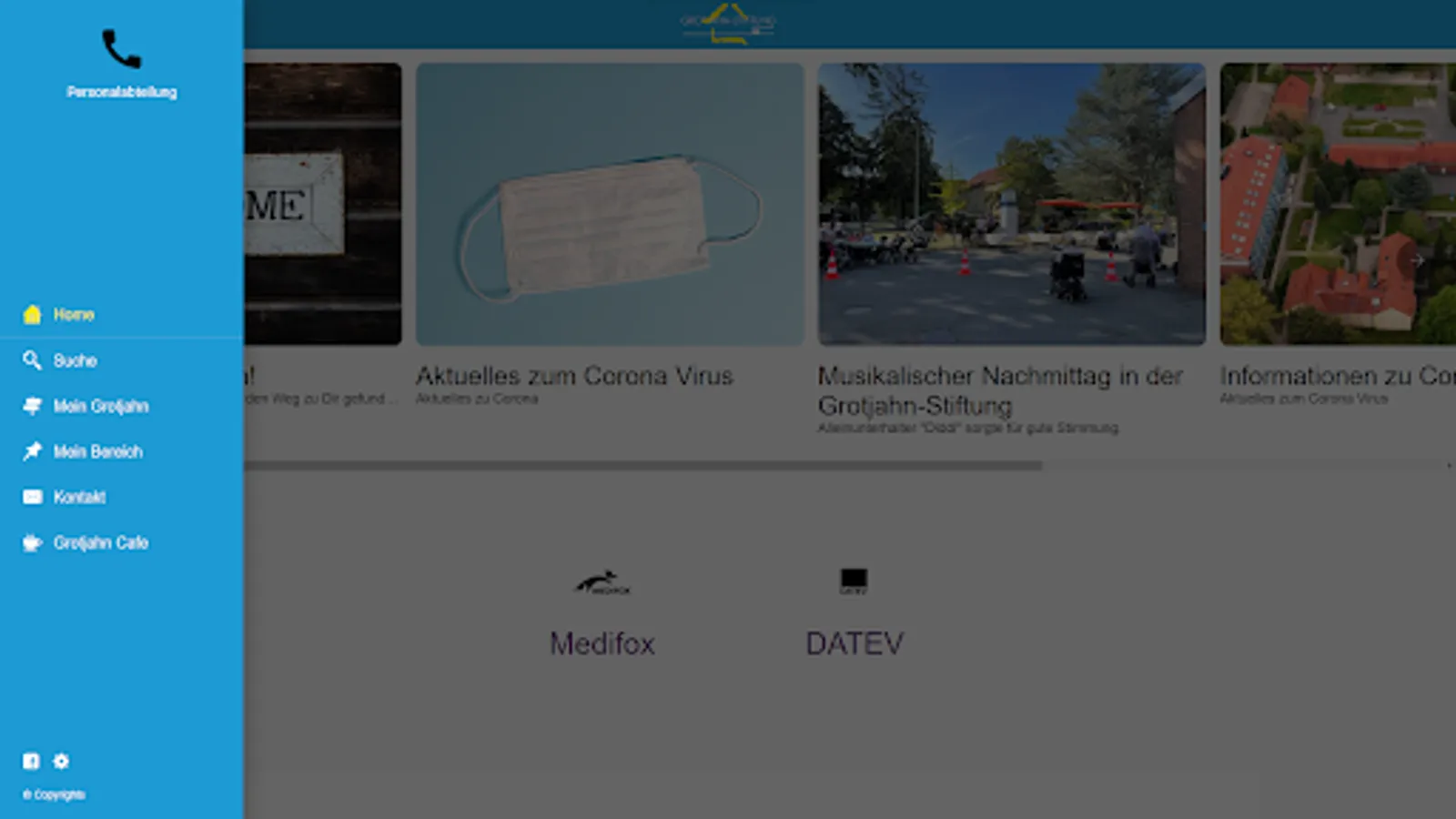The image size is (1456, 819).
Task: Open the Copyrights link
Action: tap(55, 794)
